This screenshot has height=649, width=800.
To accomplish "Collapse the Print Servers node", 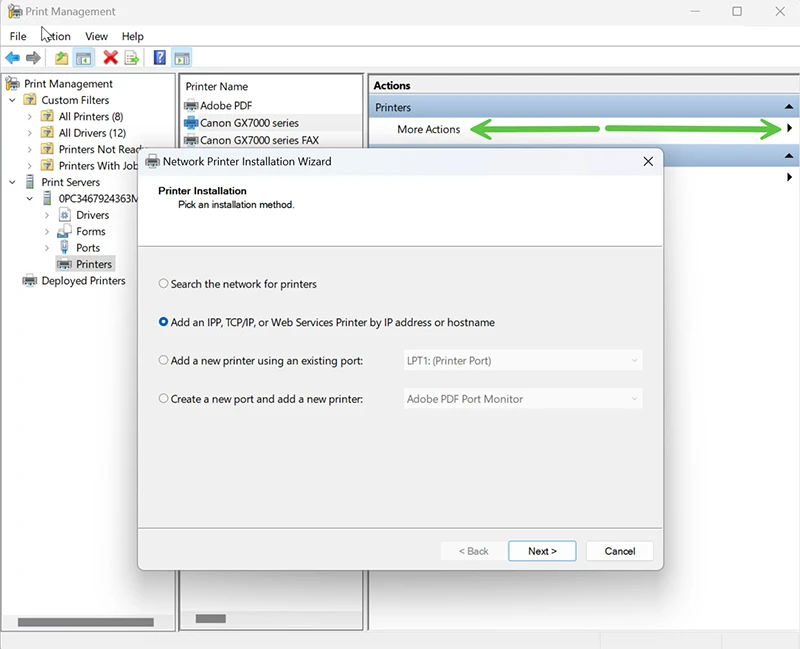I will (12, 182).
